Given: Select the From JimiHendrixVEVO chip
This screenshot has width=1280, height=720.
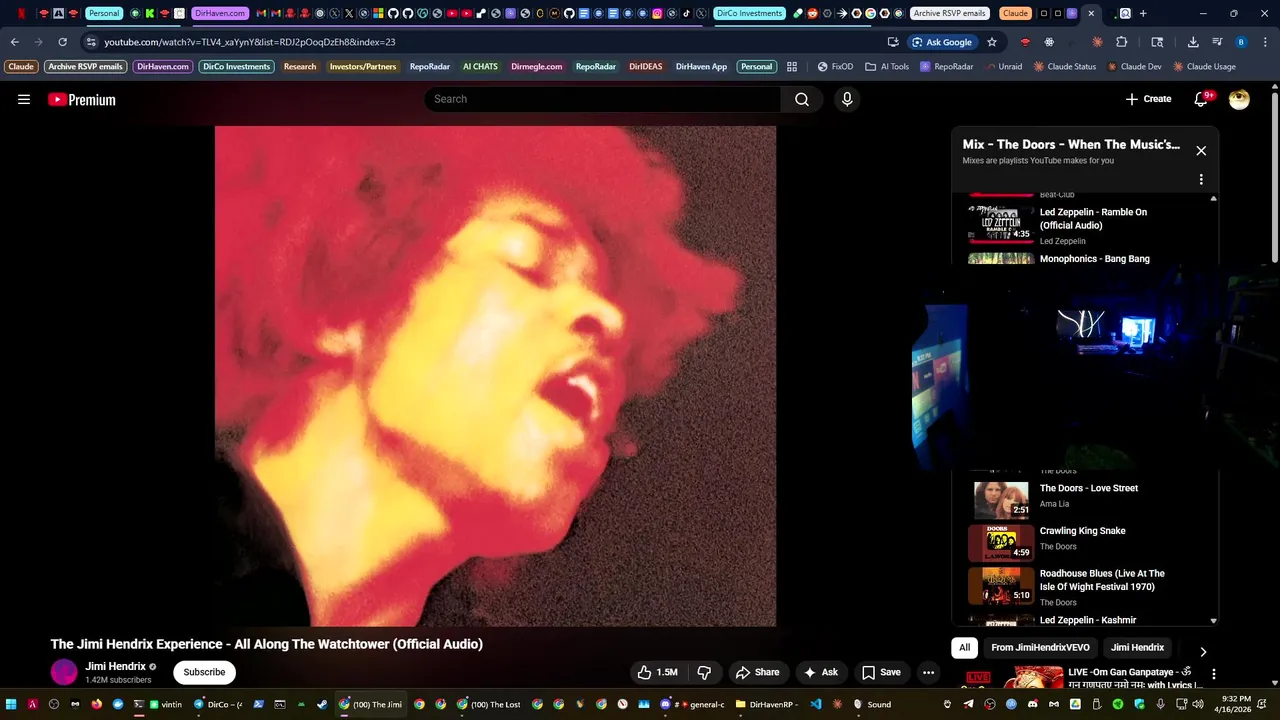Looking at the screenshot, I should (x=1040, y=648).
